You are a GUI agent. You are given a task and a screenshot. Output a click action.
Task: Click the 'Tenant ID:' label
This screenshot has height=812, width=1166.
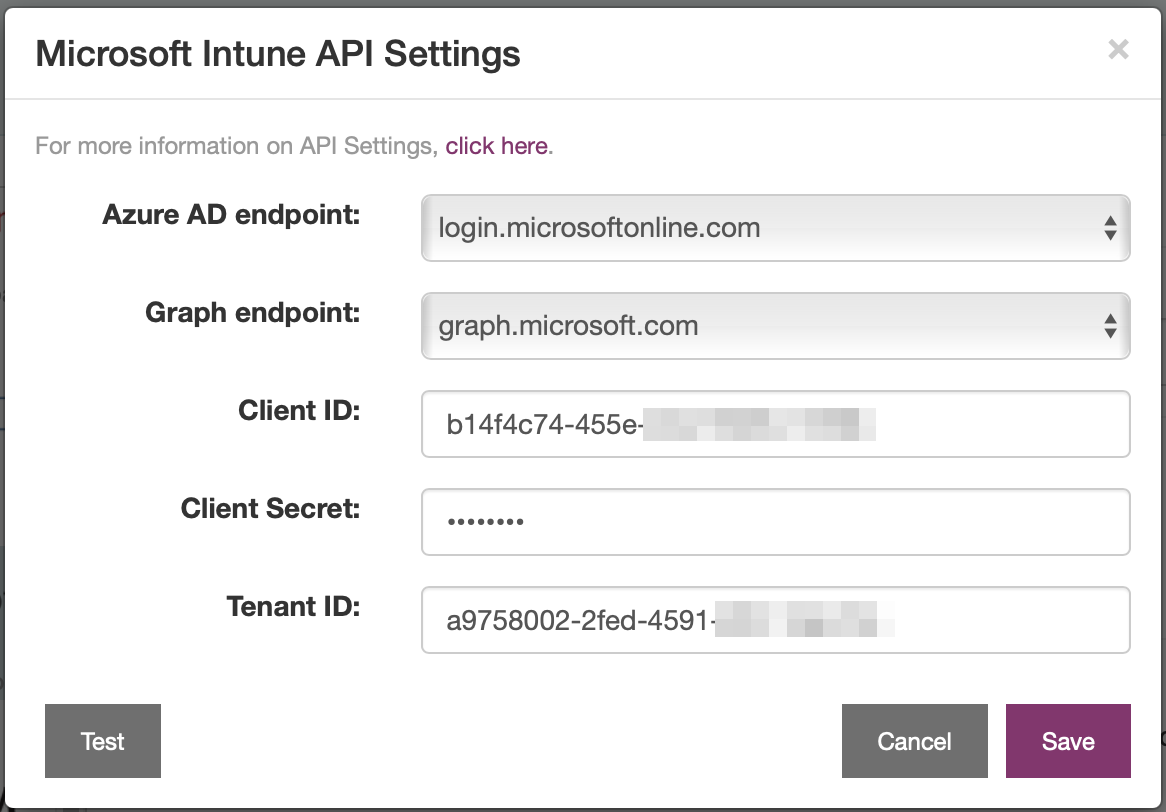click(x=294, y=607)
